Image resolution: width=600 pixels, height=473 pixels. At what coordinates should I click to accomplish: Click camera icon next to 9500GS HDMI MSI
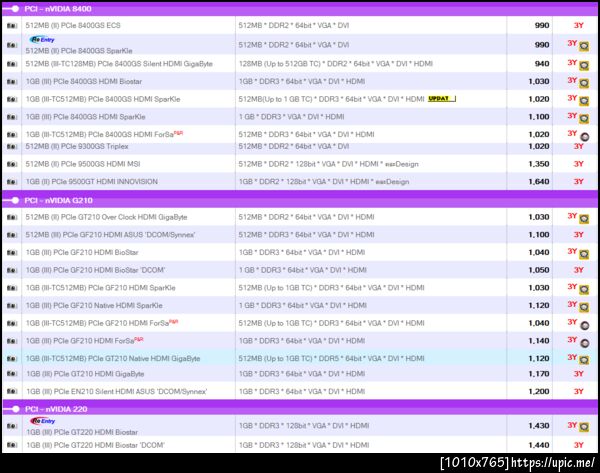12,164
